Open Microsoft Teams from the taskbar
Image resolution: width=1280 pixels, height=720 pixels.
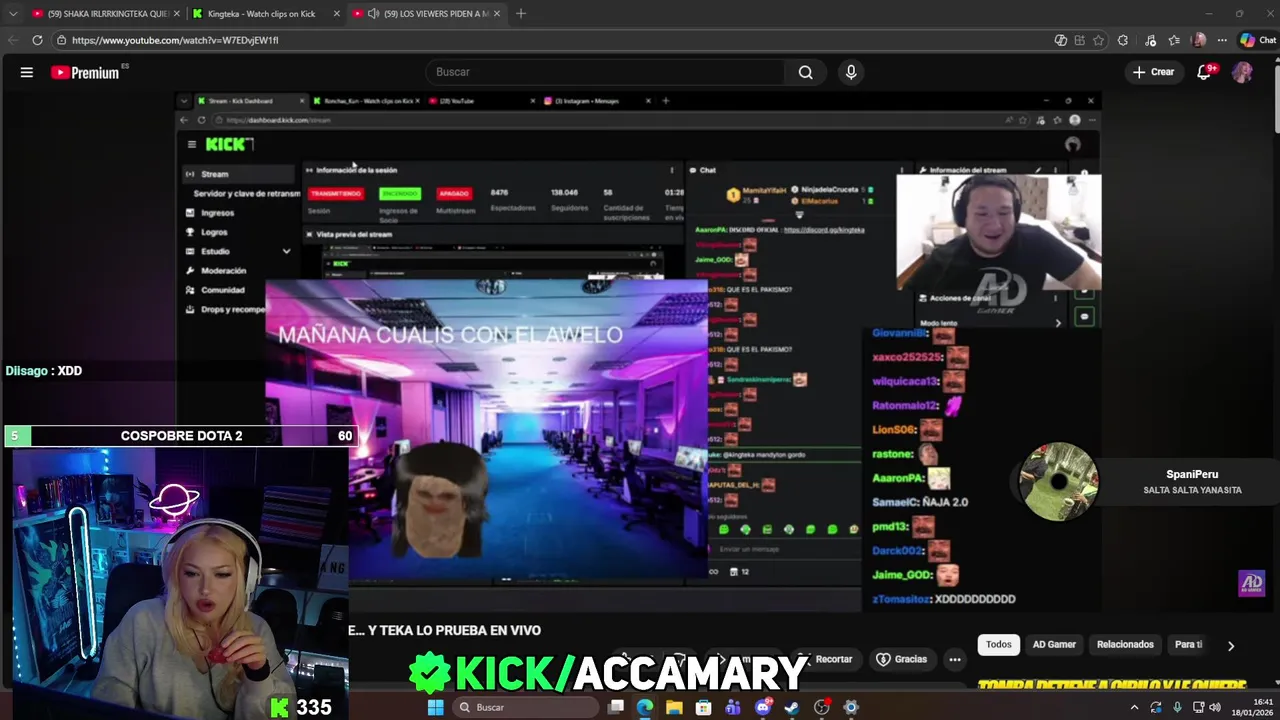[733, 707]
